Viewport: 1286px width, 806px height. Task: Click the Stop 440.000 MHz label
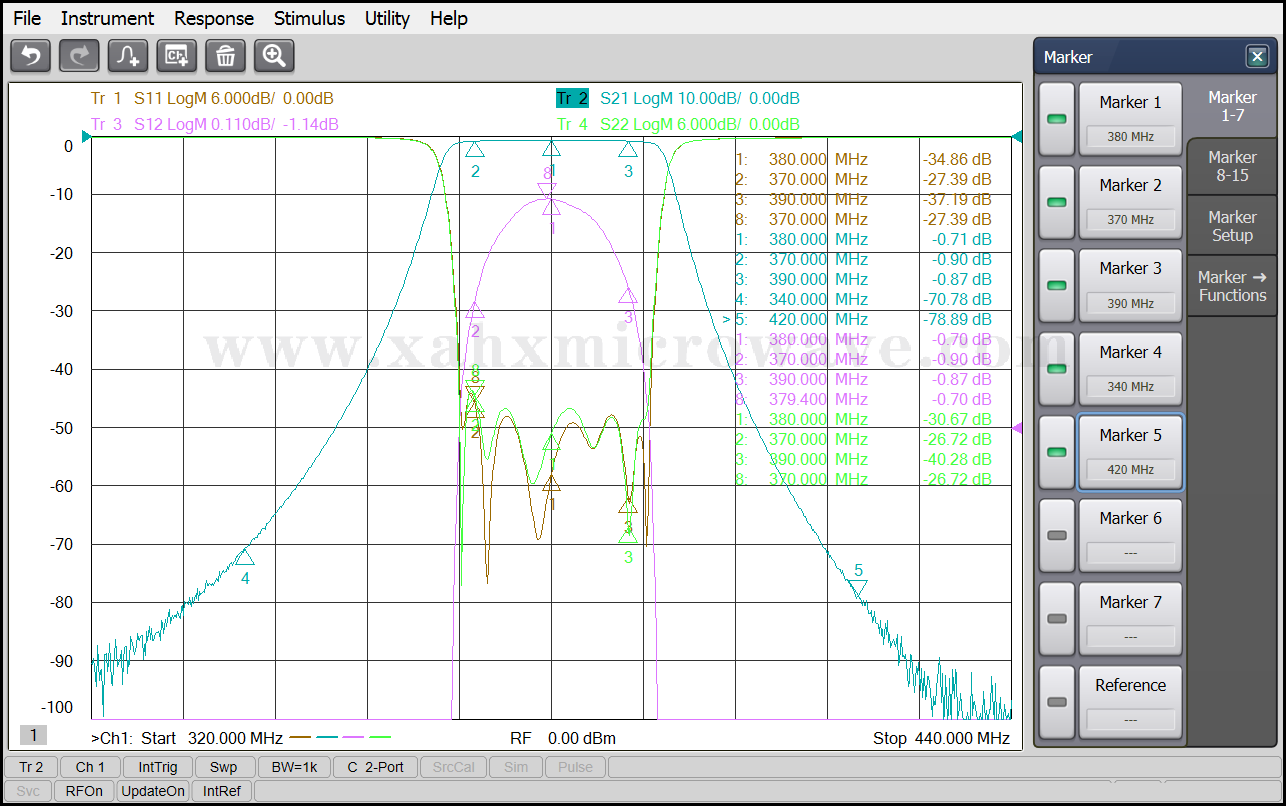941,738
